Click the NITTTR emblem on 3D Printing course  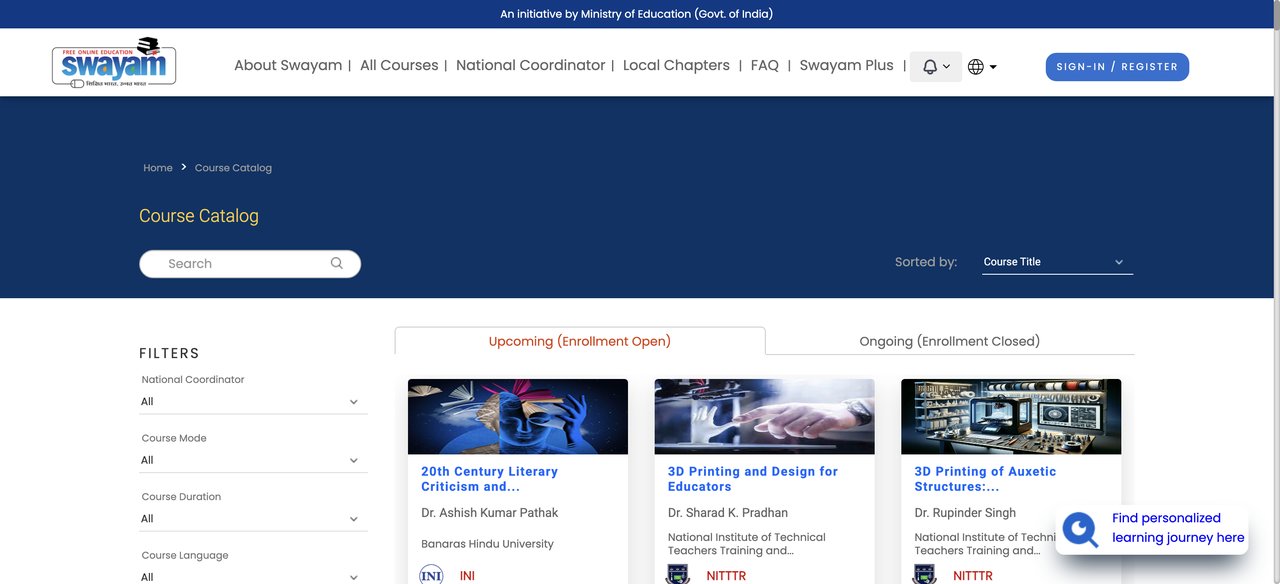click(x=677, y=574)
